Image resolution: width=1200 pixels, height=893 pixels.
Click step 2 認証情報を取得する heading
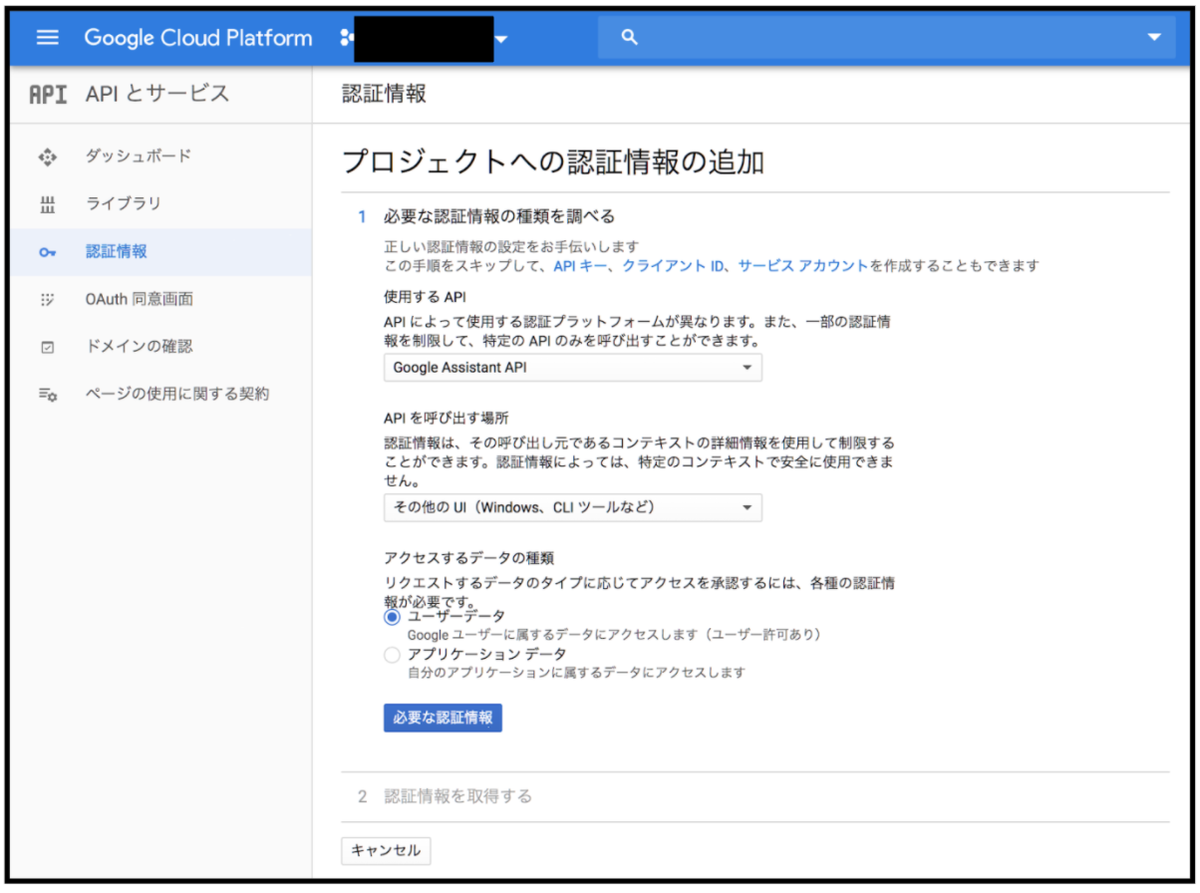[x=458, y=797]
